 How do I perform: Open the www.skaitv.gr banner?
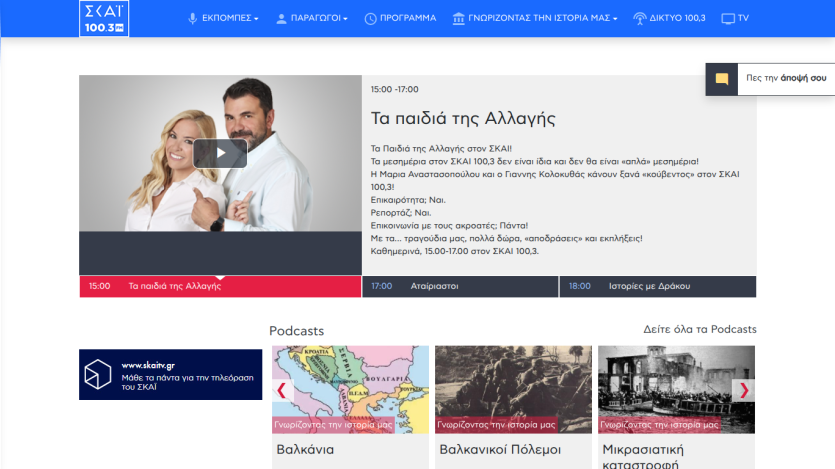click(170, 374)
